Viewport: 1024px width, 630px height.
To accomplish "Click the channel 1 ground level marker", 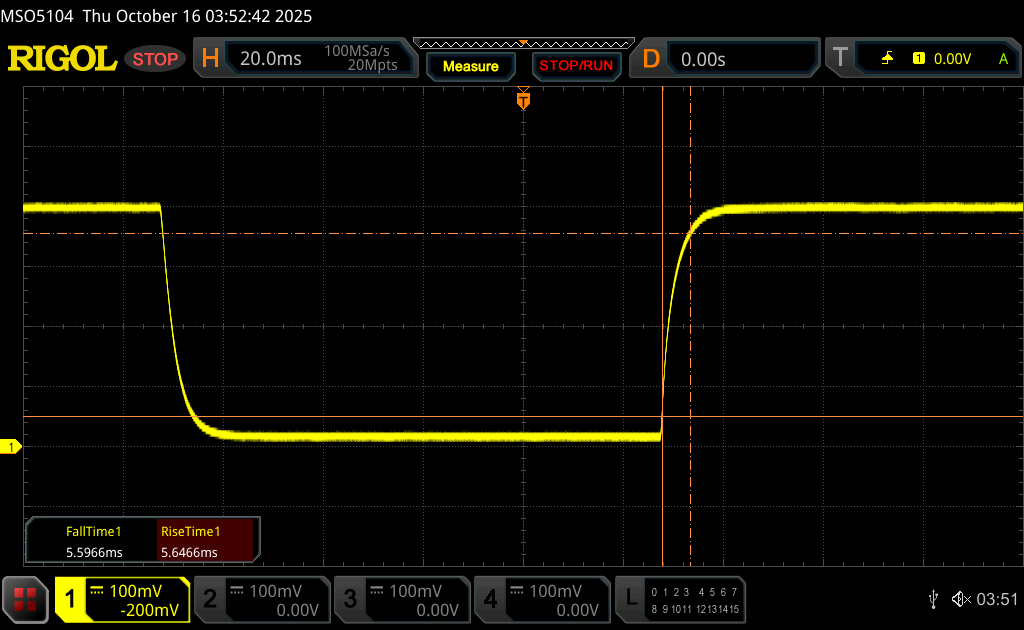I will coord(12,447).
